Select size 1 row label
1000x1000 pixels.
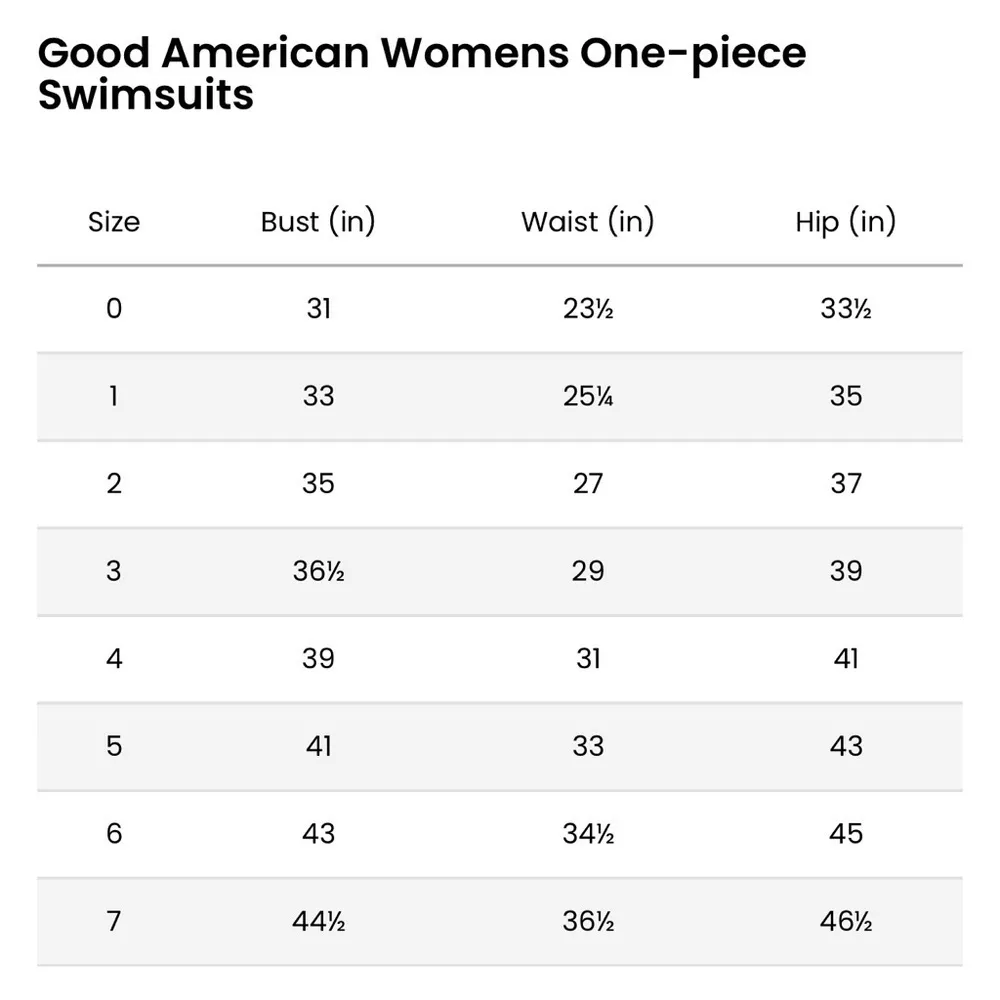pos(114,396)
